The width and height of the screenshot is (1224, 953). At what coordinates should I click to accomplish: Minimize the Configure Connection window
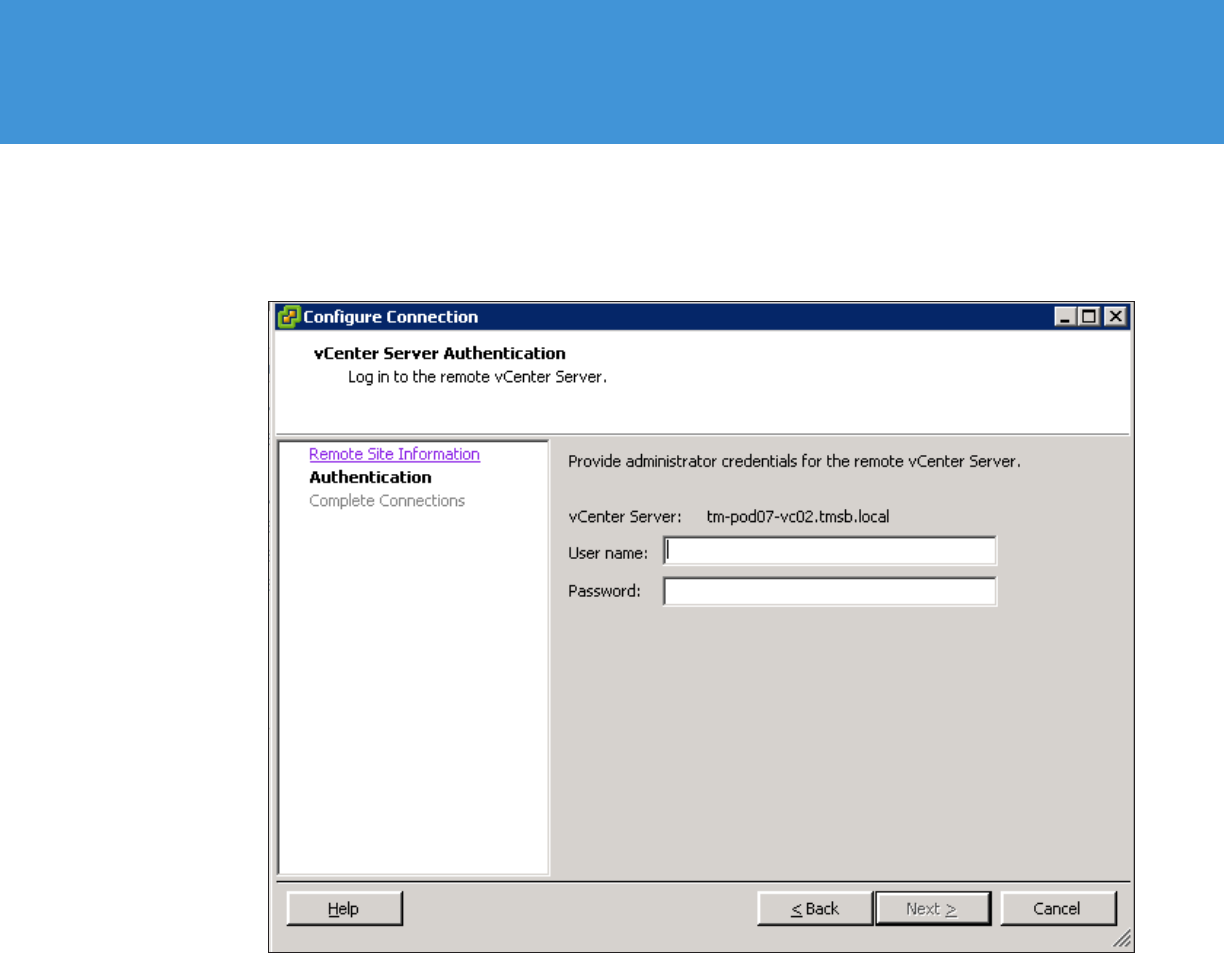pyautogui.click(x=1066, y=317)
